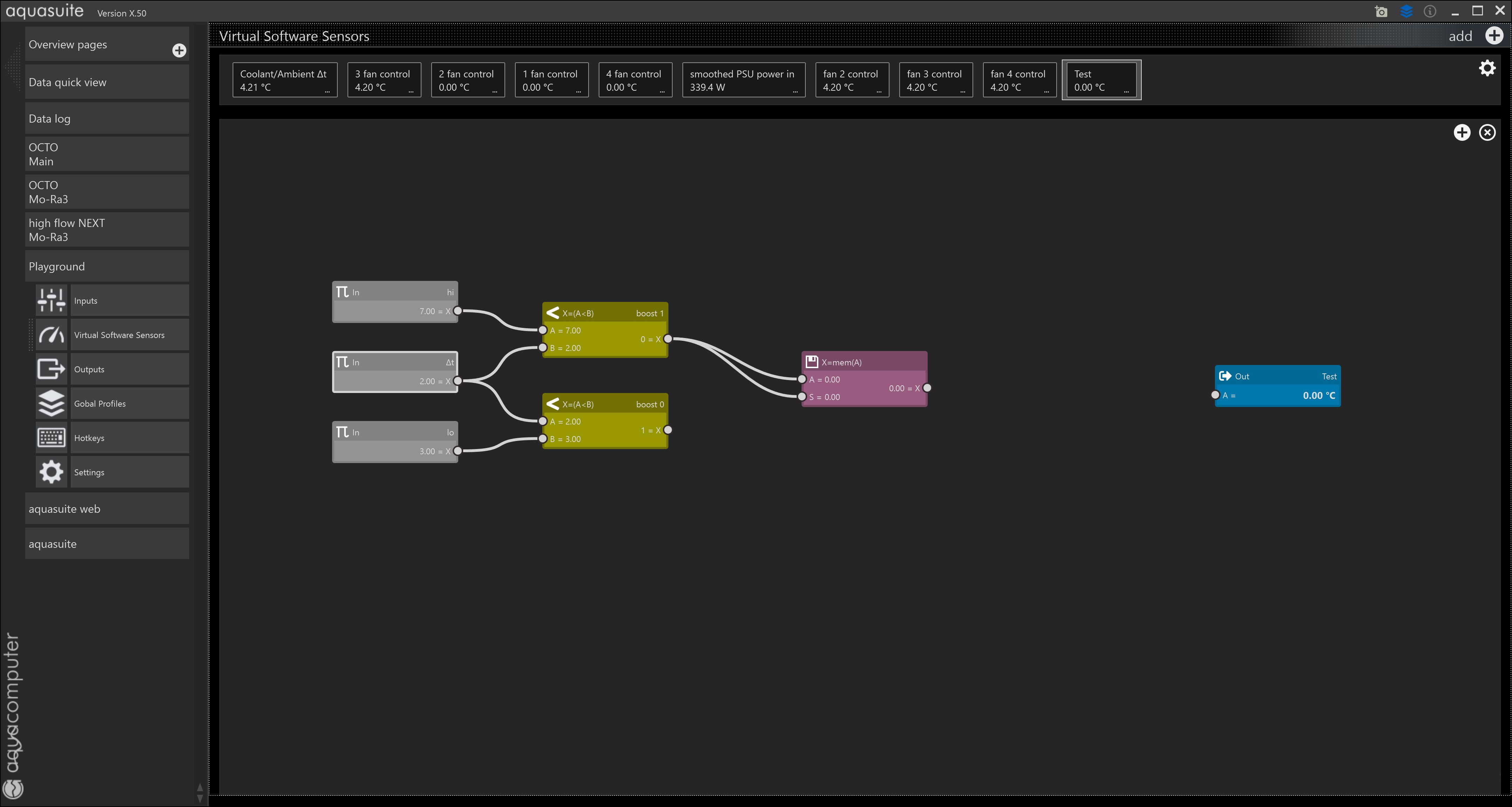Open the smoothed PSU power in options dots
The height and width of the screenshot is (807, 1512).
(x=795, y=91)
